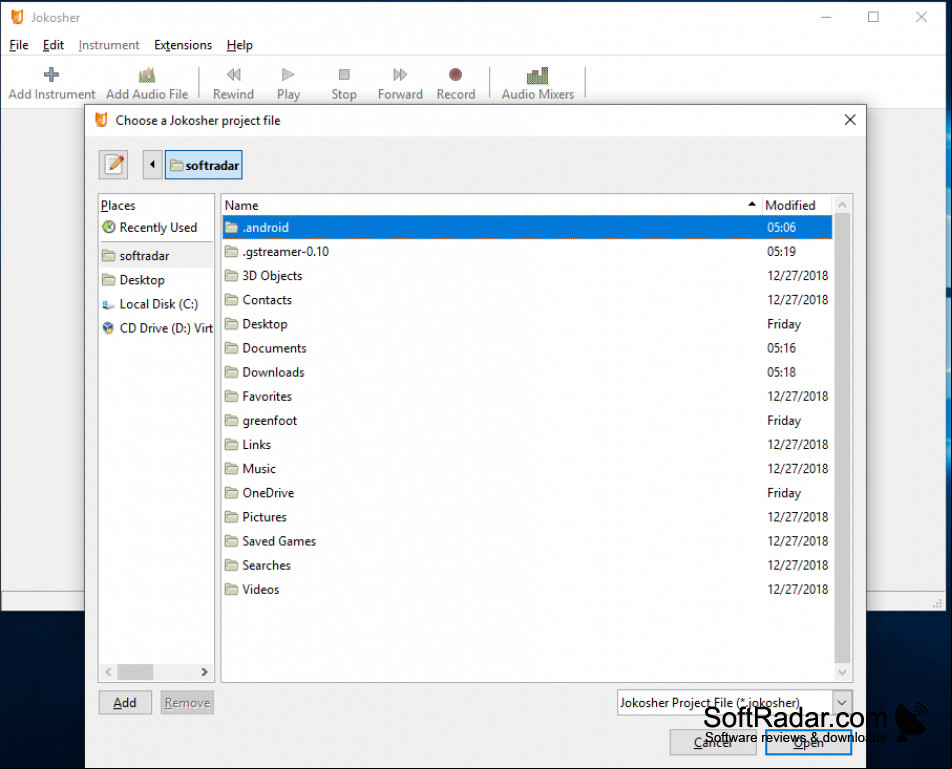Select the .android folder row
Viewport: 952px width, 769px height.
click(527, 228)
